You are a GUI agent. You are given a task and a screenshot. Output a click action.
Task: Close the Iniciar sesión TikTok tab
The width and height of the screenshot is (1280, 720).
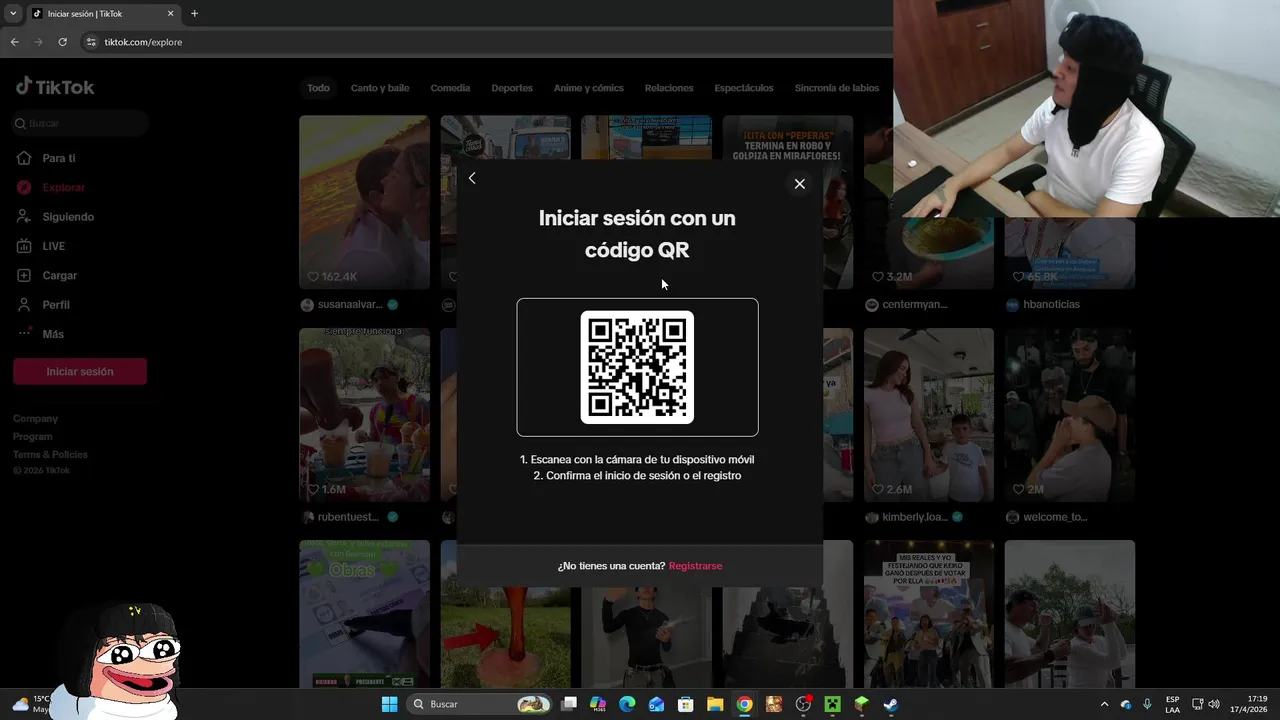coord(170,14)
